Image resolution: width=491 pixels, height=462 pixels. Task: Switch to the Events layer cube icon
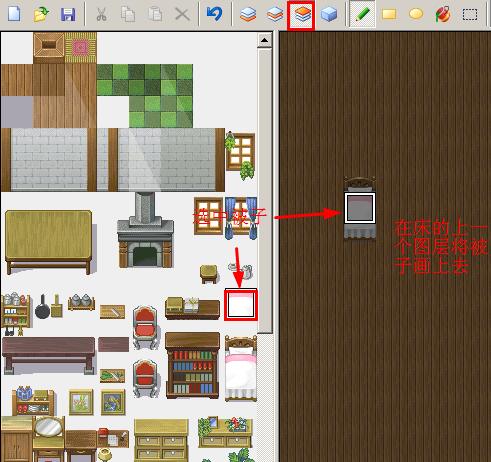click(x=329, y=14)
